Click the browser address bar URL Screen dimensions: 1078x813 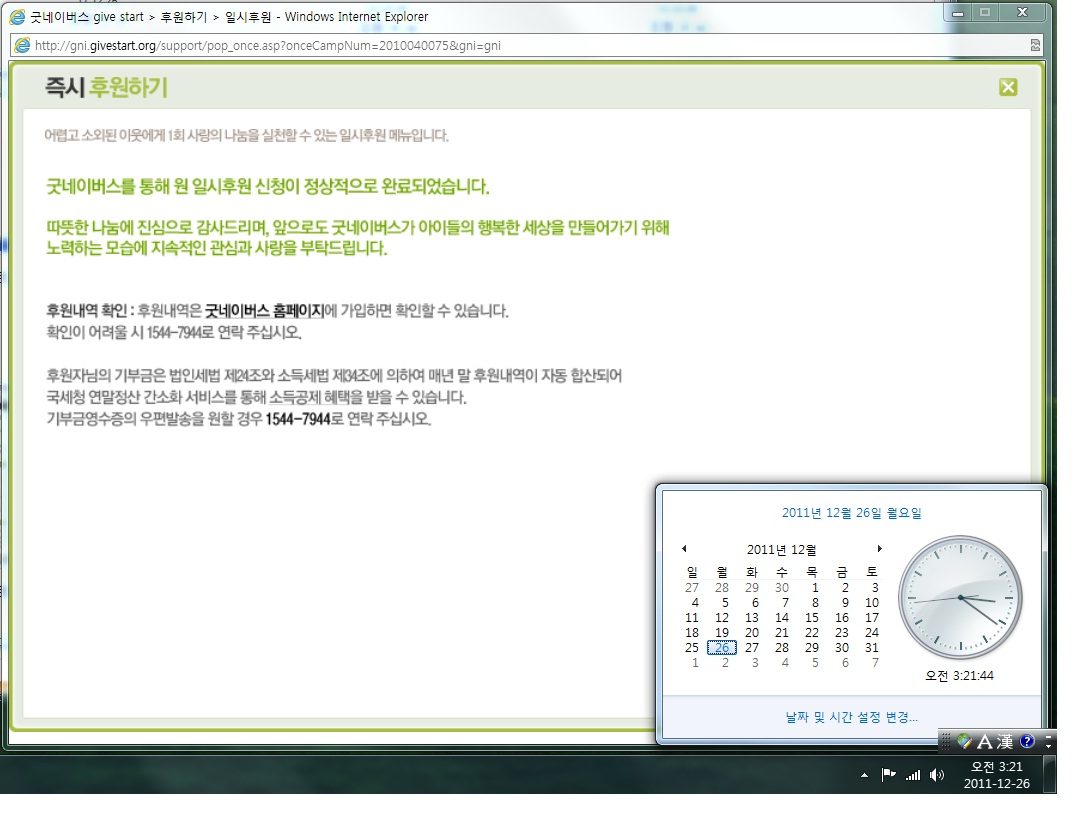[x=267, y=45]
